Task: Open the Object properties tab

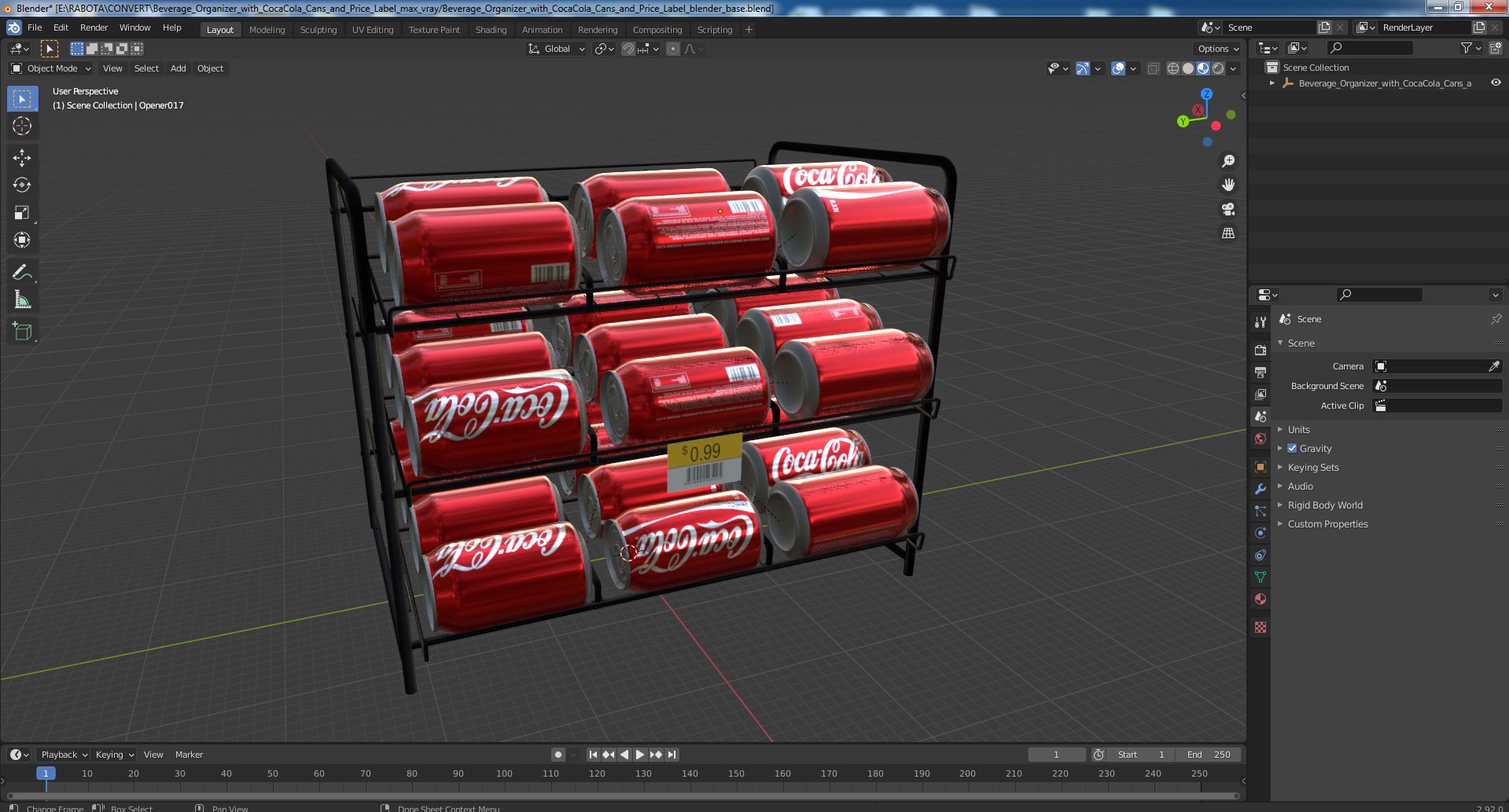Action: (1261, 466)
